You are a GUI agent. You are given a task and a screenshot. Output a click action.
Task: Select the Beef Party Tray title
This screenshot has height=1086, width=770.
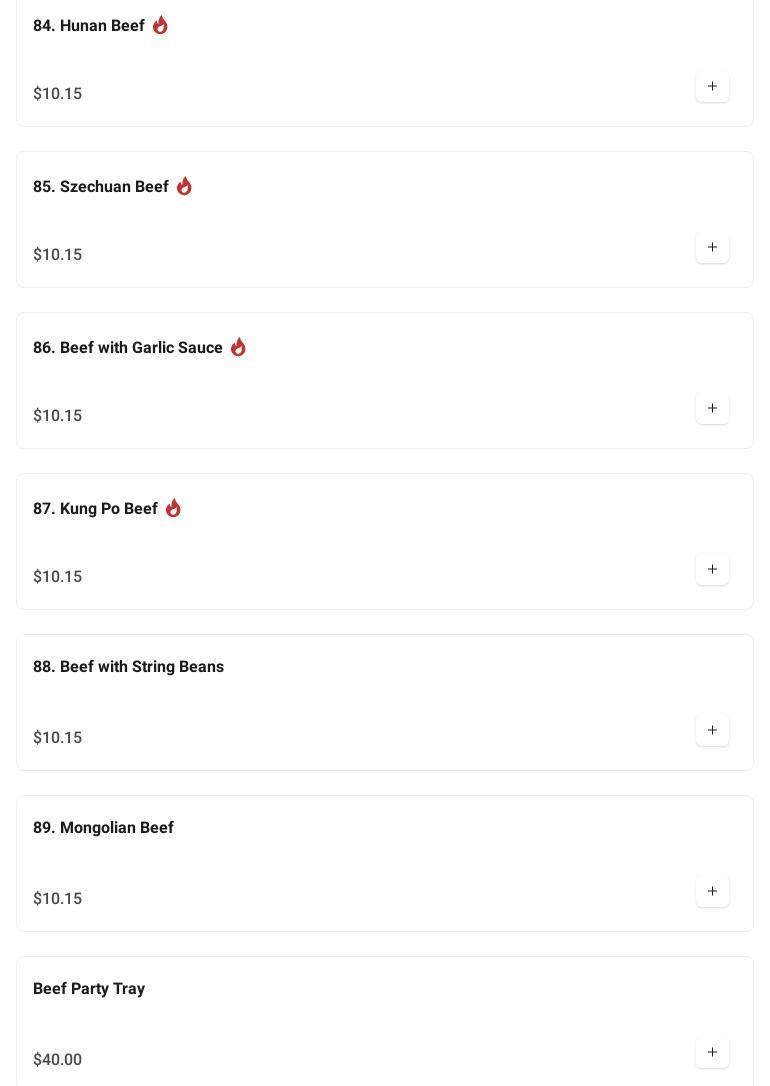pyautogui.click(x=89, y=989)
